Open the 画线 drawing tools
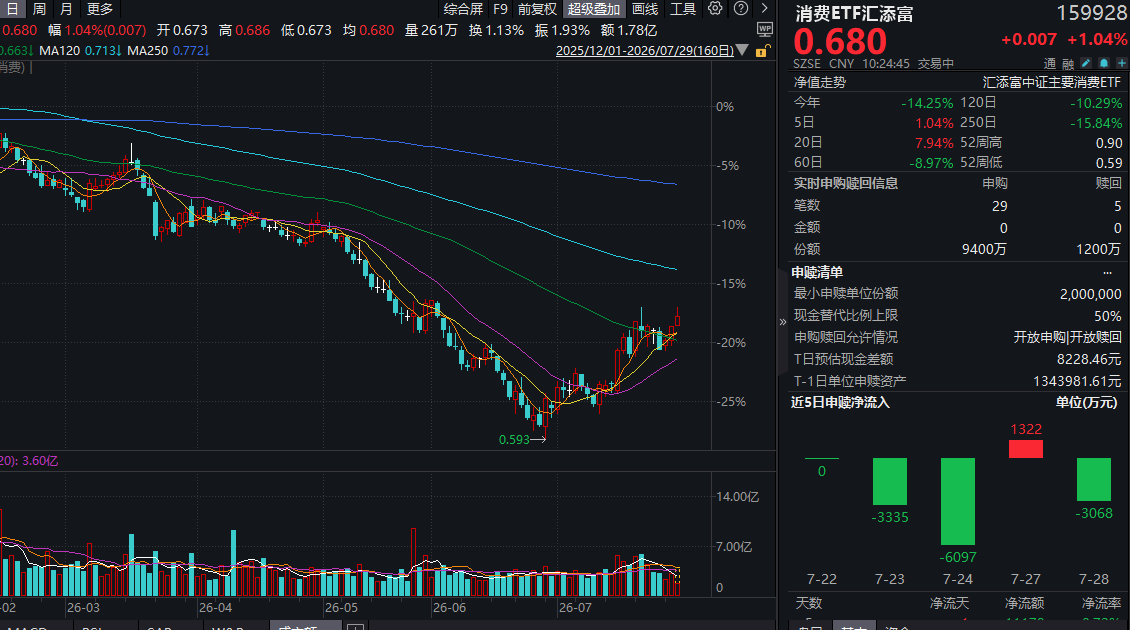 [x=645, y=9]
